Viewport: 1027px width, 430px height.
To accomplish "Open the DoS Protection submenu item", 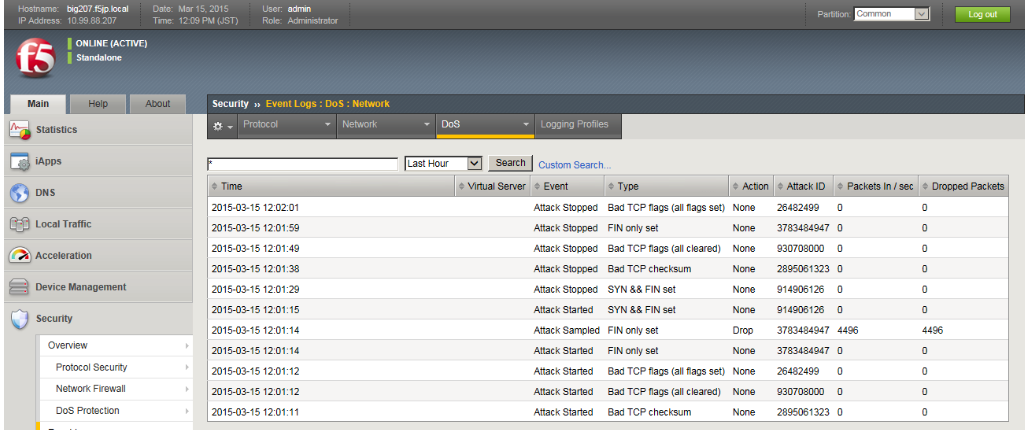I will coord(115,411).
